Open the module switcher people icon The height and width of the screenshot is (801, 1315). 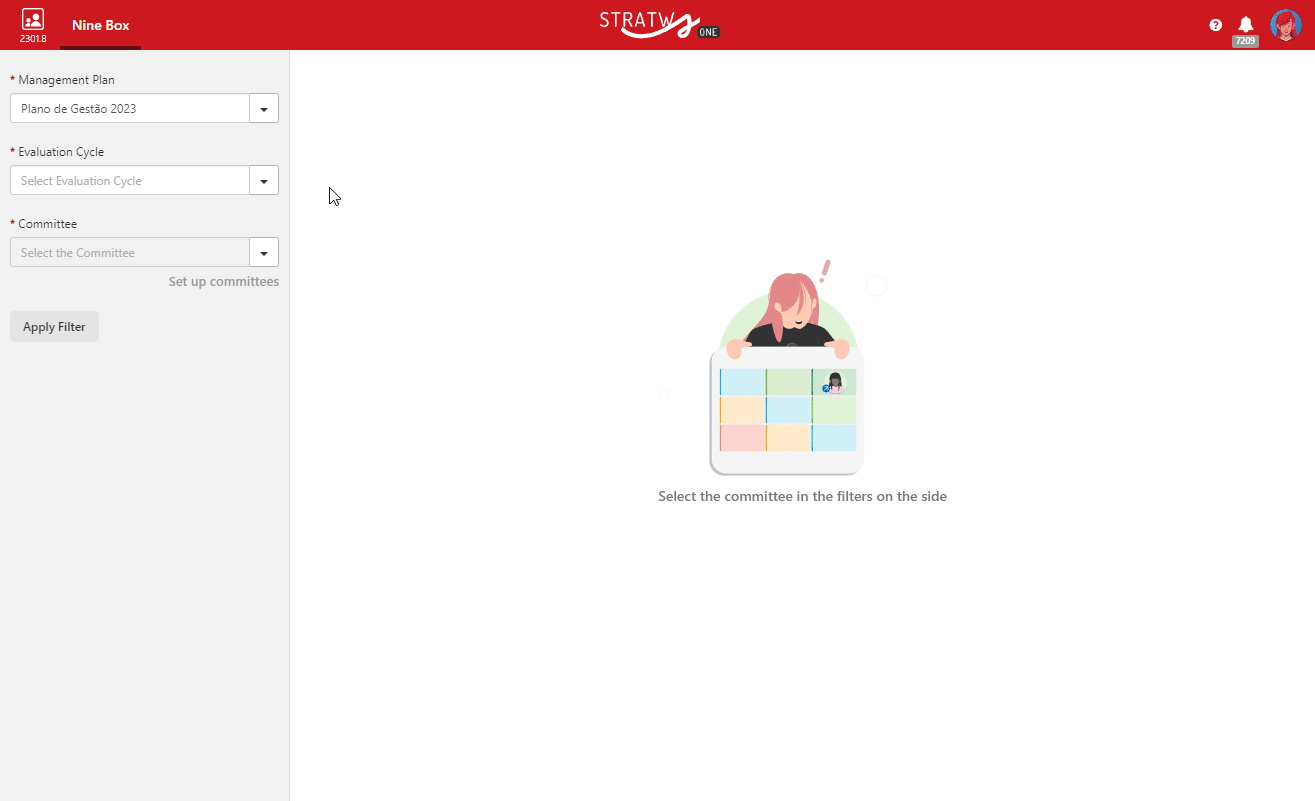click(x=32, y=19)
